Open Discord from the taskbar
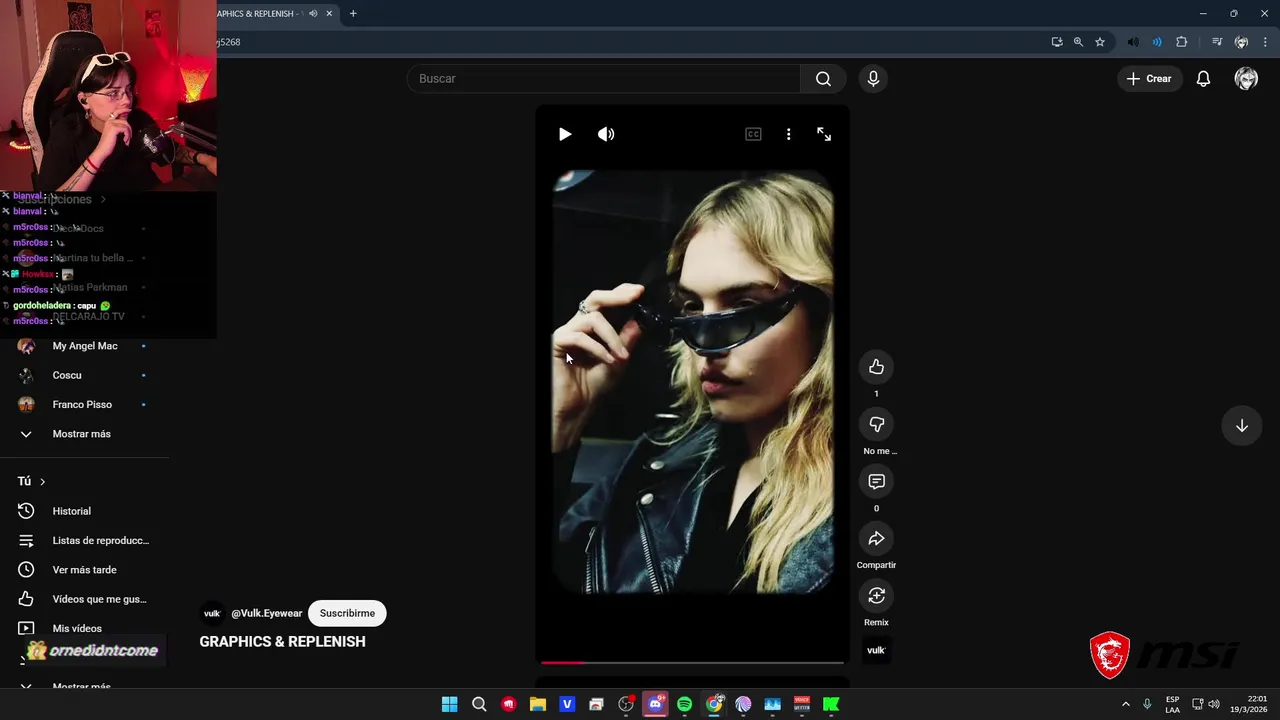The image size is (1280, 720). [x=655, y=704]
